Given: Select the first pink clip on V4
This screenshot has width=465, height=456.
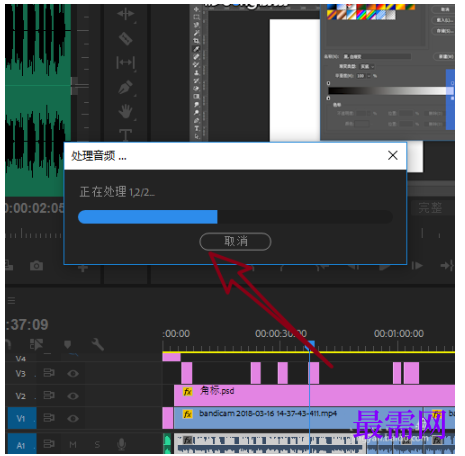Looking at the screenshot, I should (171, 357).
